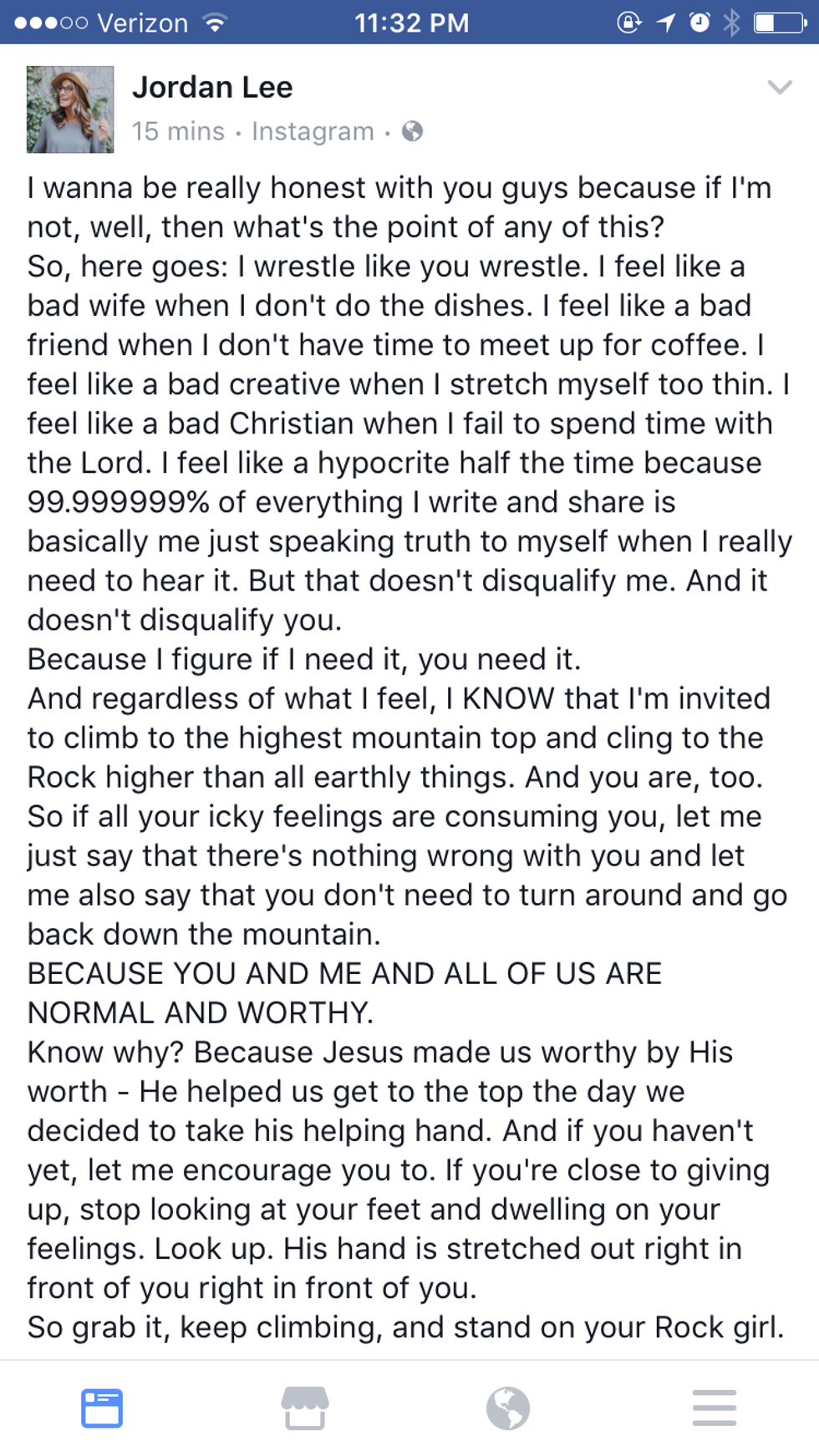Screen dimensions: 819x1456
Task: Tap the 11:32 PM status bar clock
Action: click(x=411, y=23)
